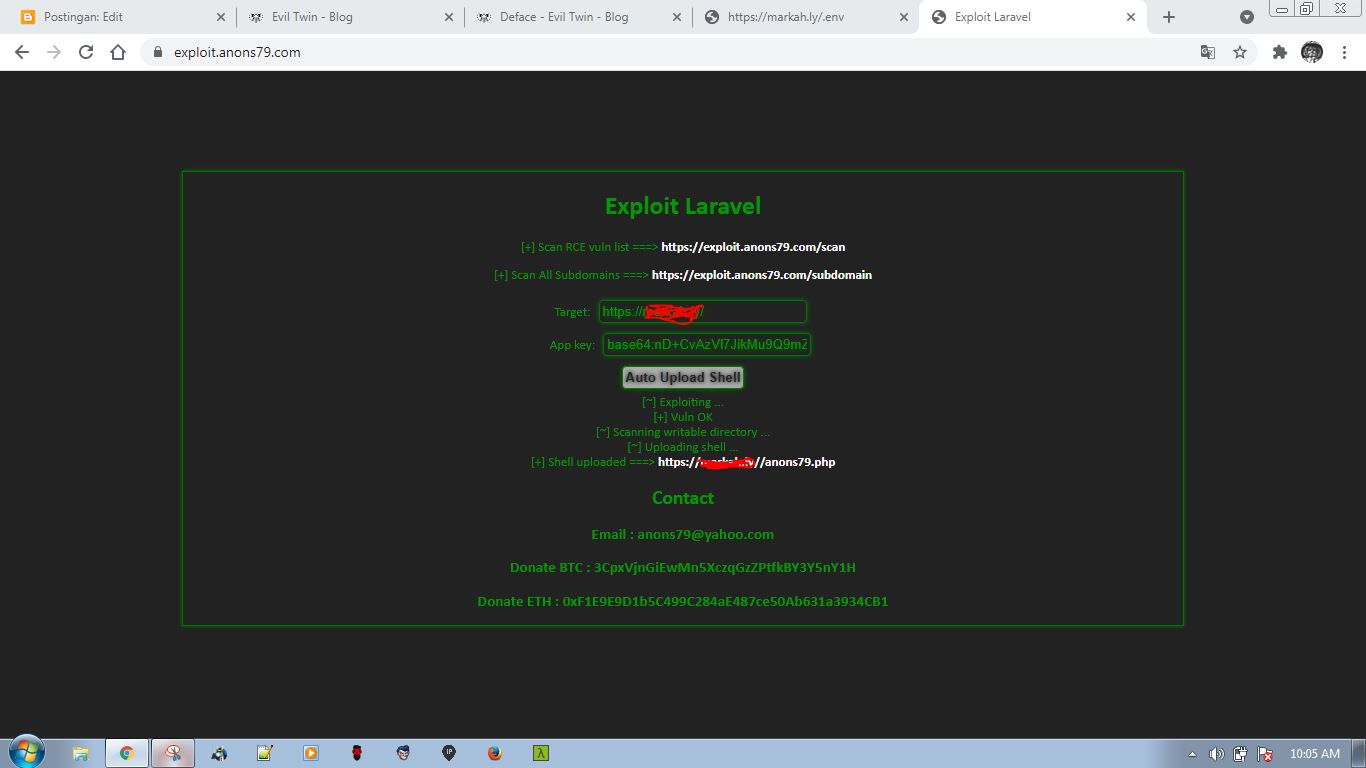Click the "[~] Uploading shell ..." line
This screenshot has height=768, width=1366.
point(683,447)
